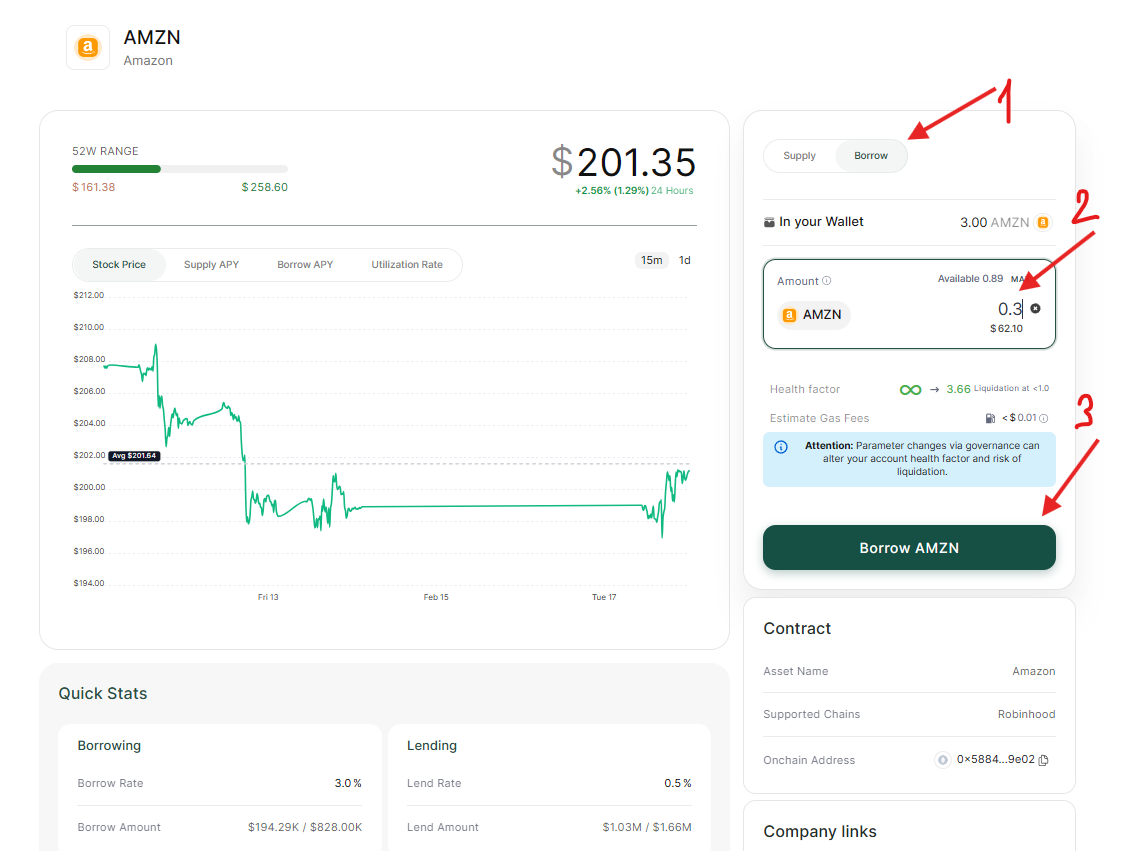The height and width of the screenshot is (851, 1121).
Task: View the Utilization Rate chart tab
Action: click(407, 265)
